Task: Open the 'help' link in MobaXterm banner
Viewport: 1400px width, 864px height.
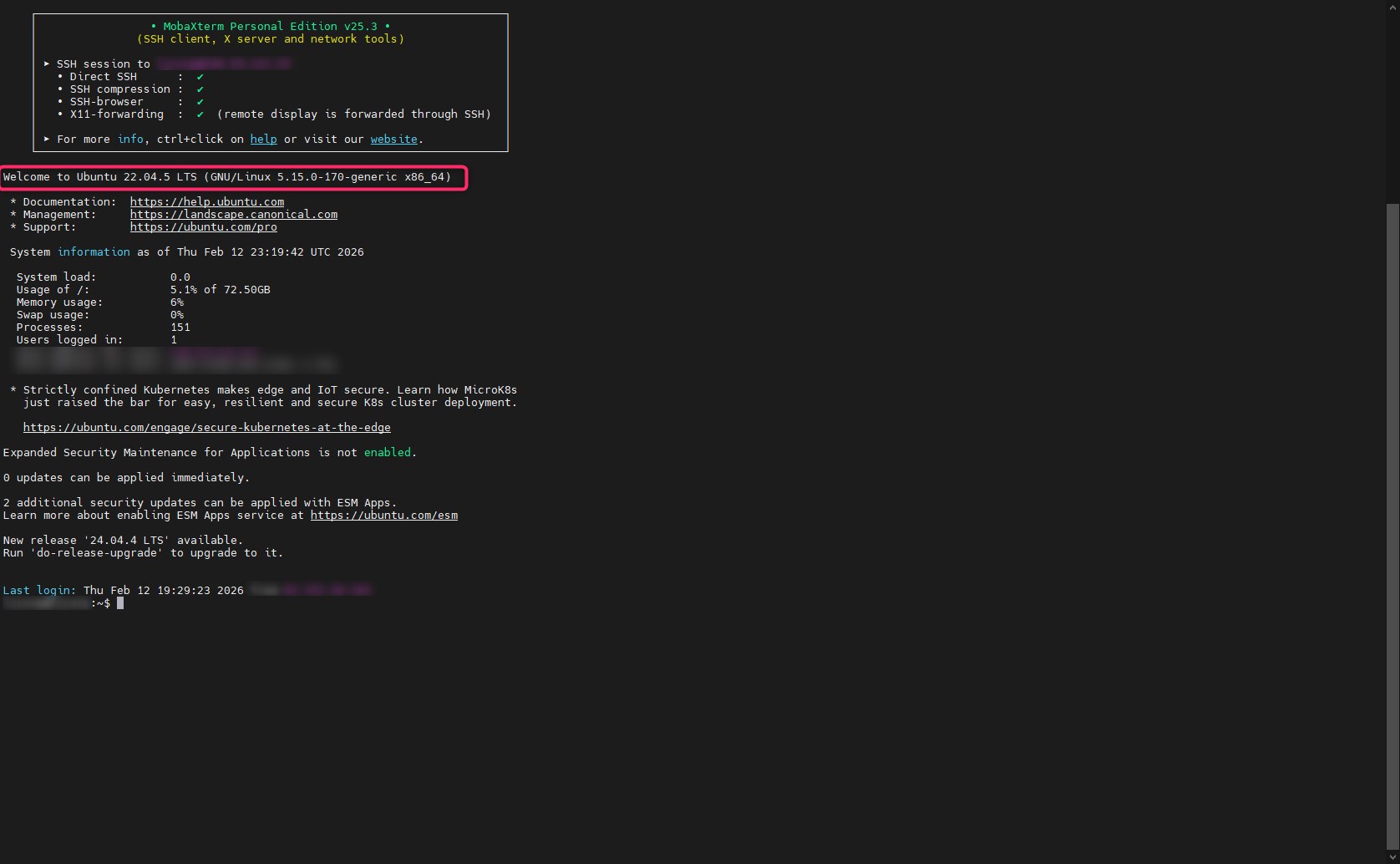Action: (263, 140)
